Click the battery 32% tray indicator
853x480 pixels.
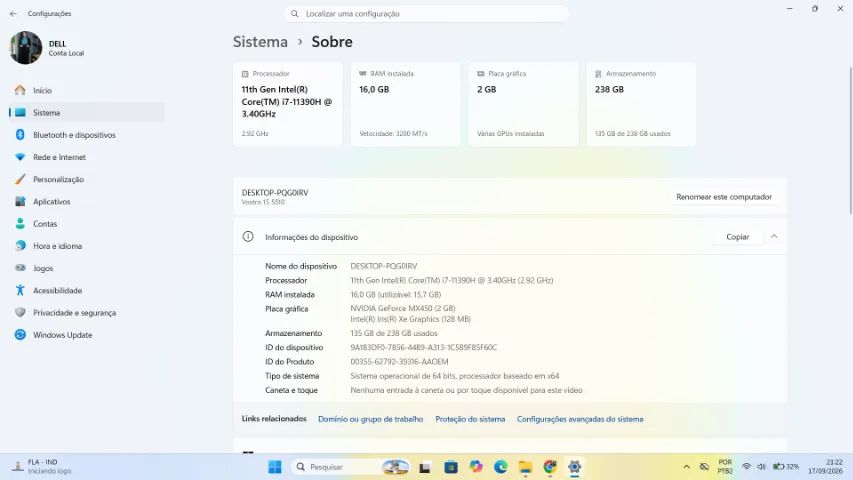tap(786, 466)
